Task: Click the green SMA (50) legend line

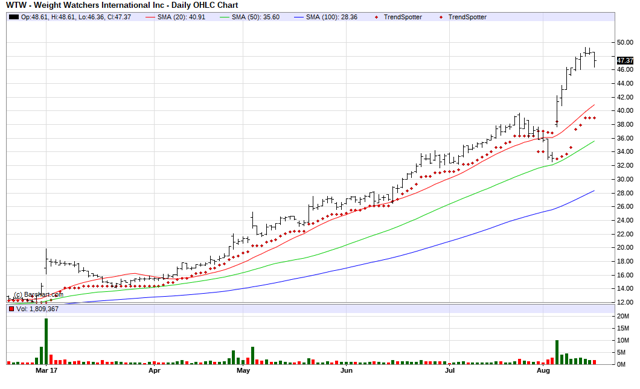Action: point(224,17)
